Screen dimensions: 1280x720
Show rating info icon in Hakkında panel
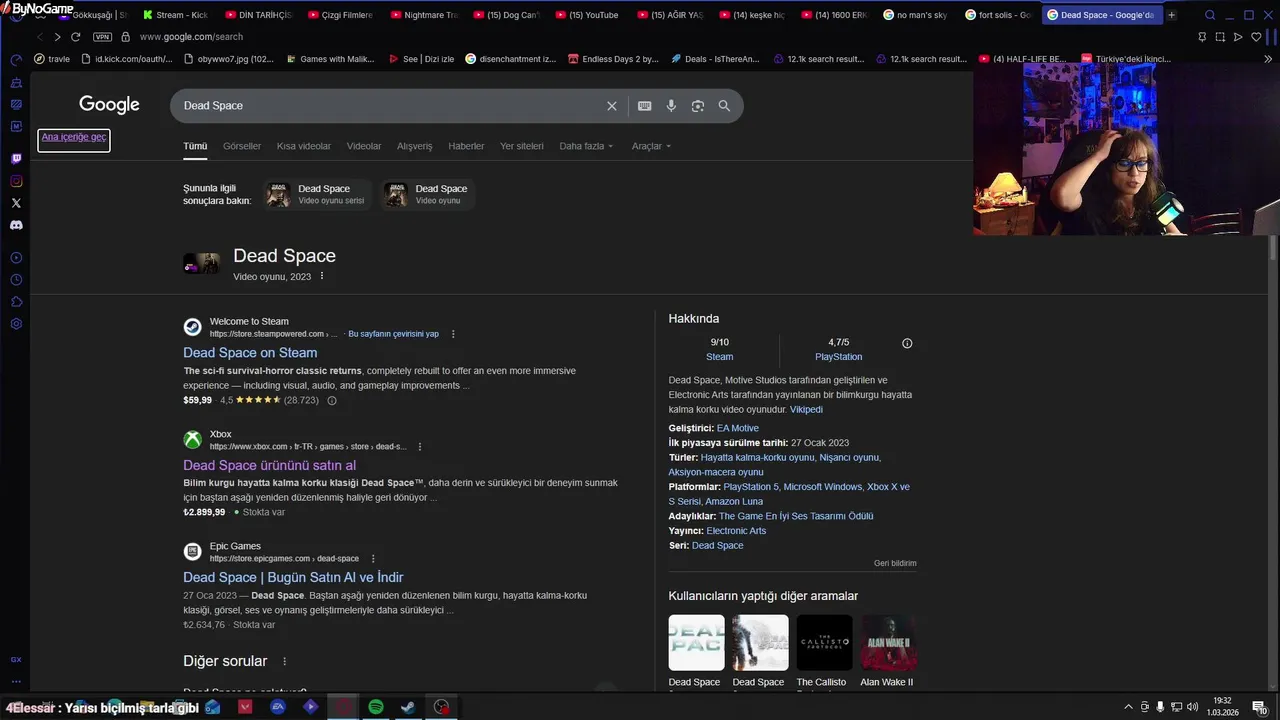click(x=907, y=343)
